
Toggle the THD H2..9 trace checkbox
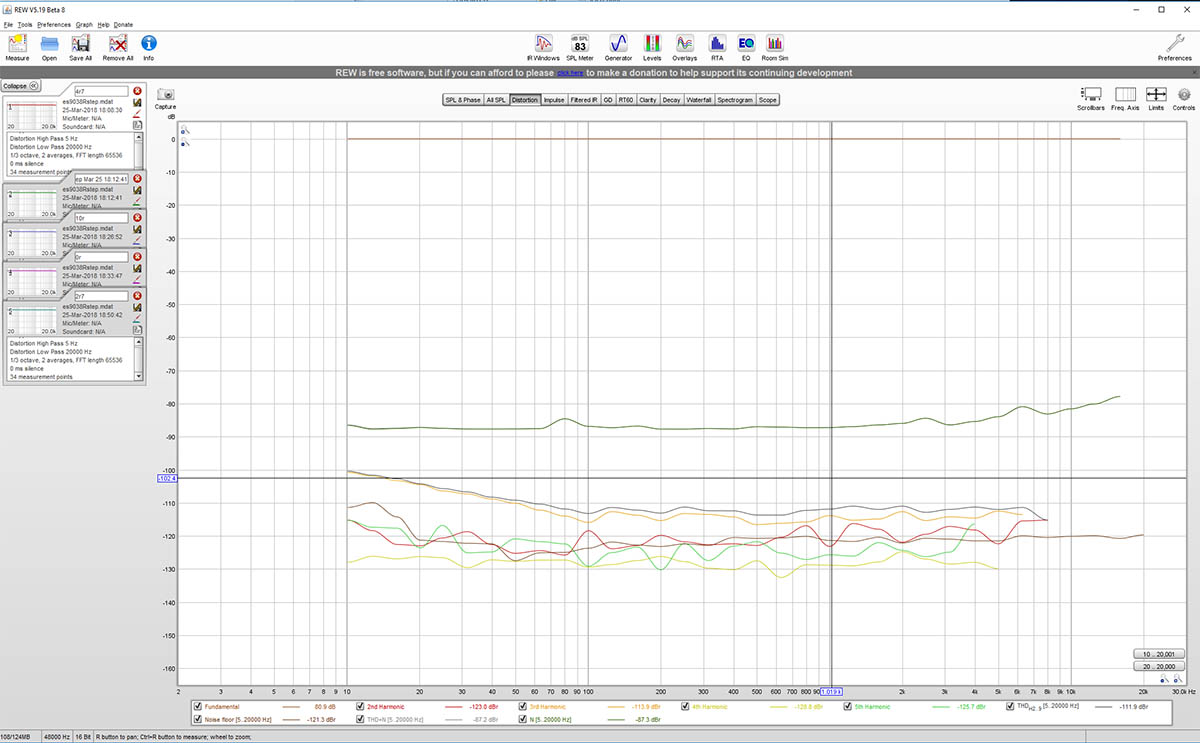1009,706
